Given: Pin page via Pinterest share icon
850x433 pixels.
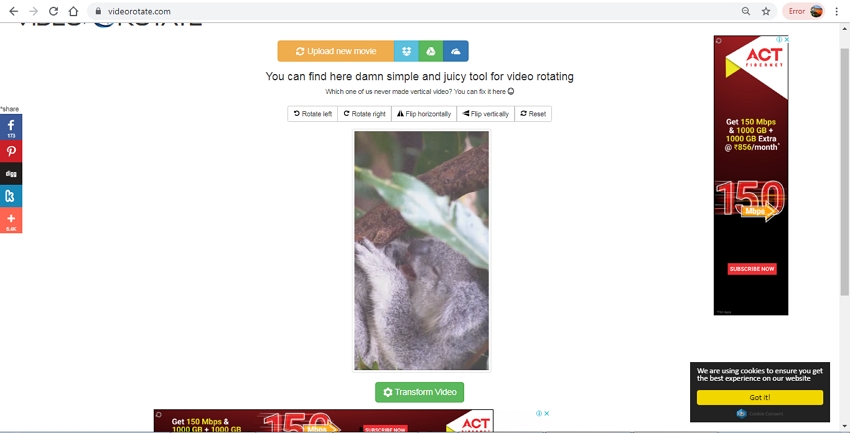Looking at the screenshot, I should [x=11, y=152].
